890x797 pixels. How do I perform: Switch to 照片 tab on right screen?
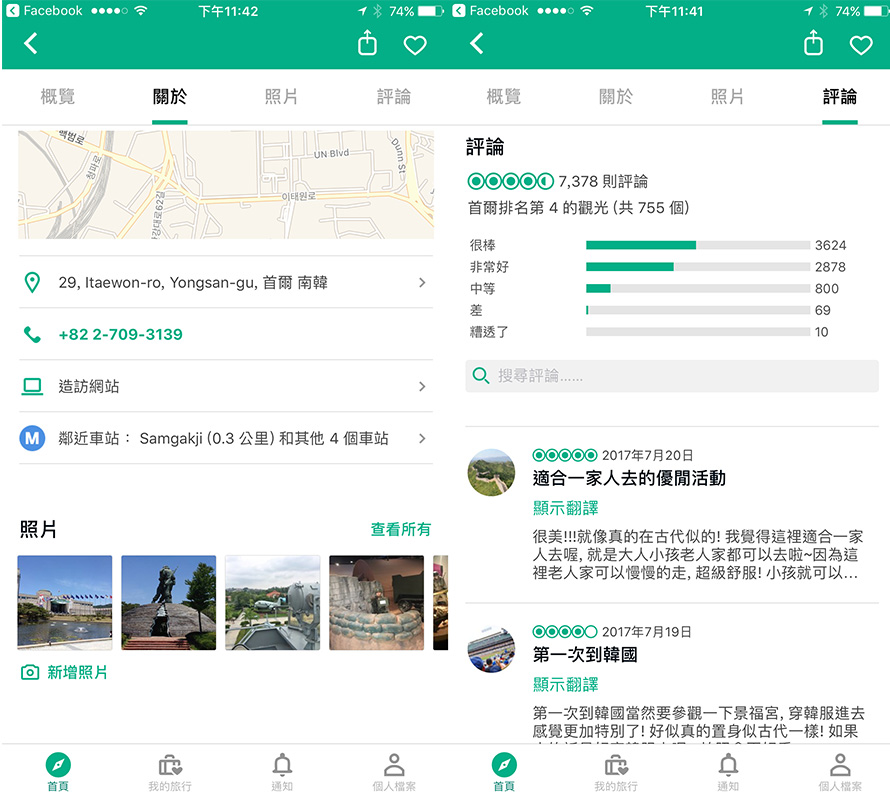[728, 97]
